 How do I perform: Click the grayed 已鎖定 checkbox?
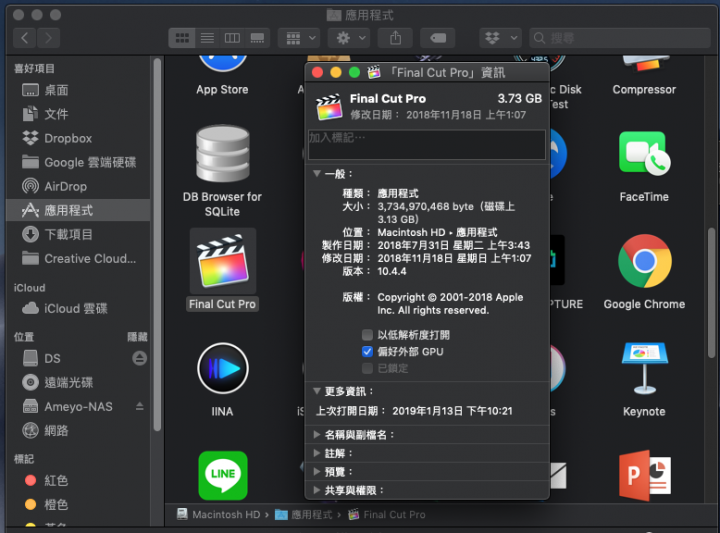coord(367,368)
